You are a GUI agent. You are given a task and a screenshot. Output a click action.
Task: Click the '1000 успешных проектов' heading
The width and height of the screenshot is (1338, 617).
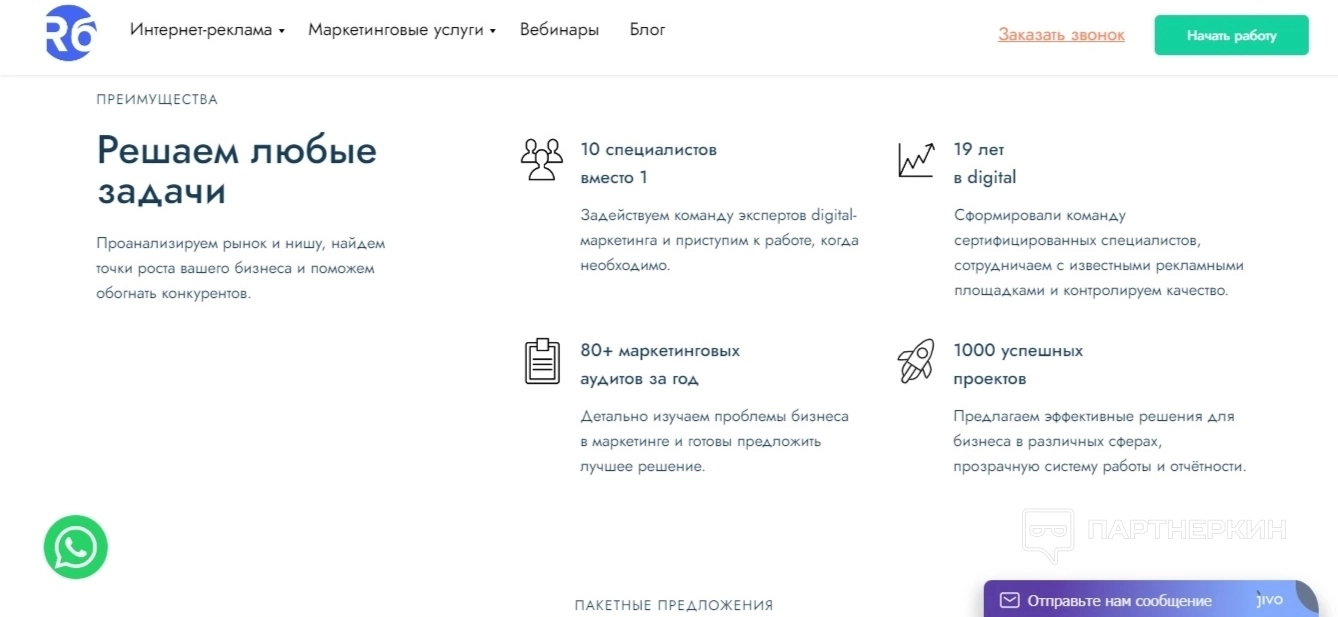(x=1018, y=365)
